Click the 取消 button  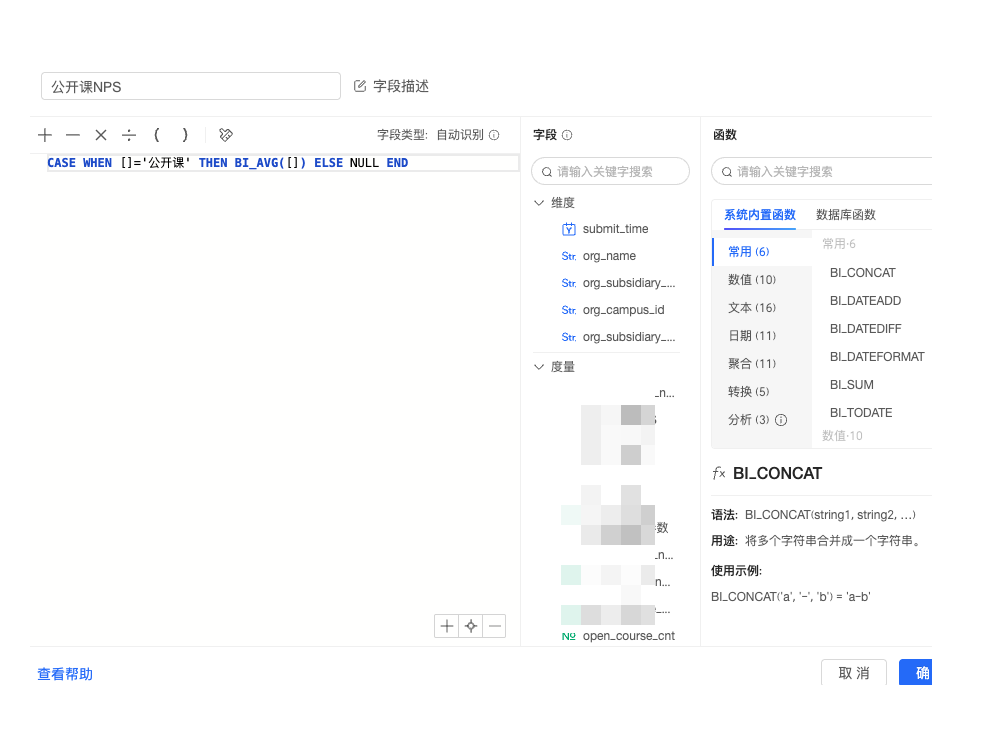tap(853, 673)
